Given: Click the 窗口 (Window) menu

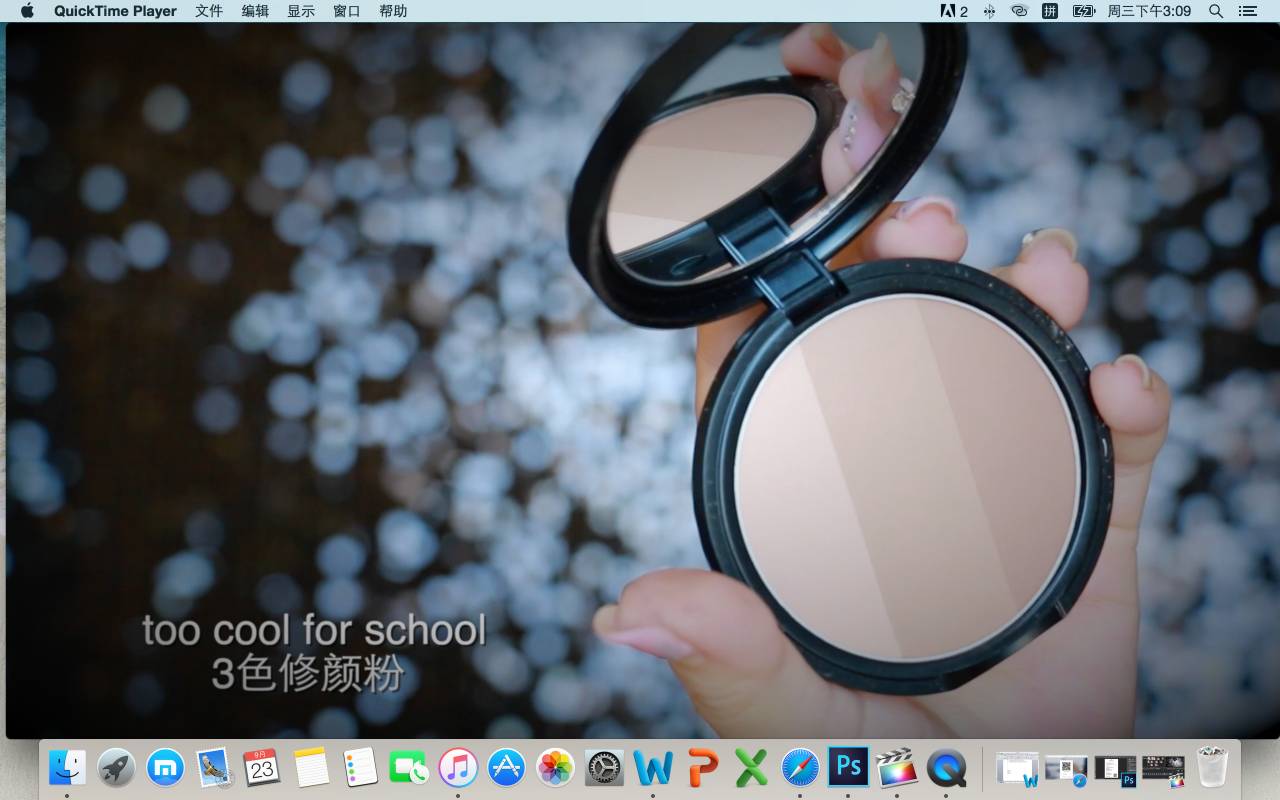Looking at the screenshot, I should pos(347,11).
